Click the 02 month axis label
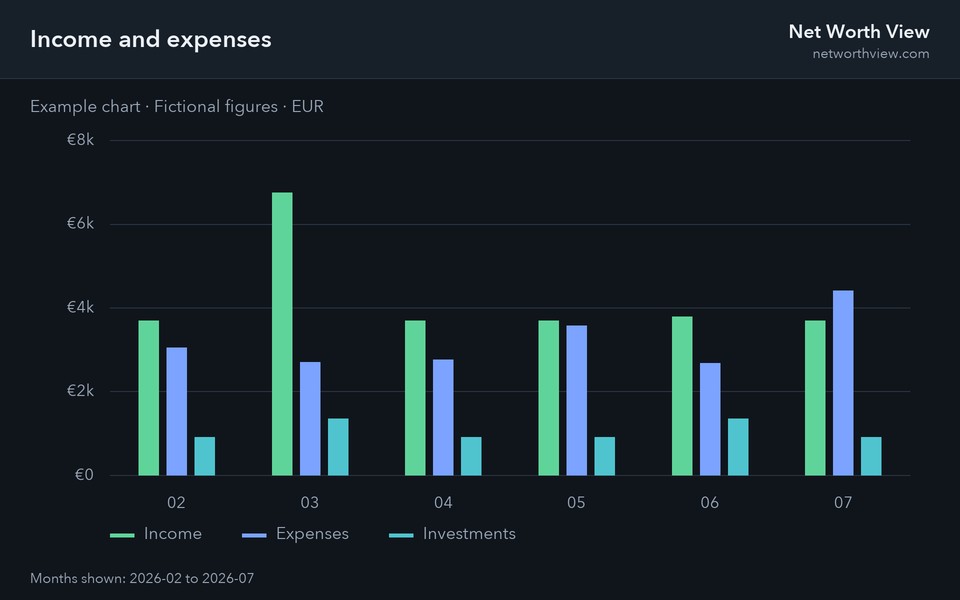Image resolution: width=960 pixels, height=600 pixels. pyautogui.click(x=176, y=503)
